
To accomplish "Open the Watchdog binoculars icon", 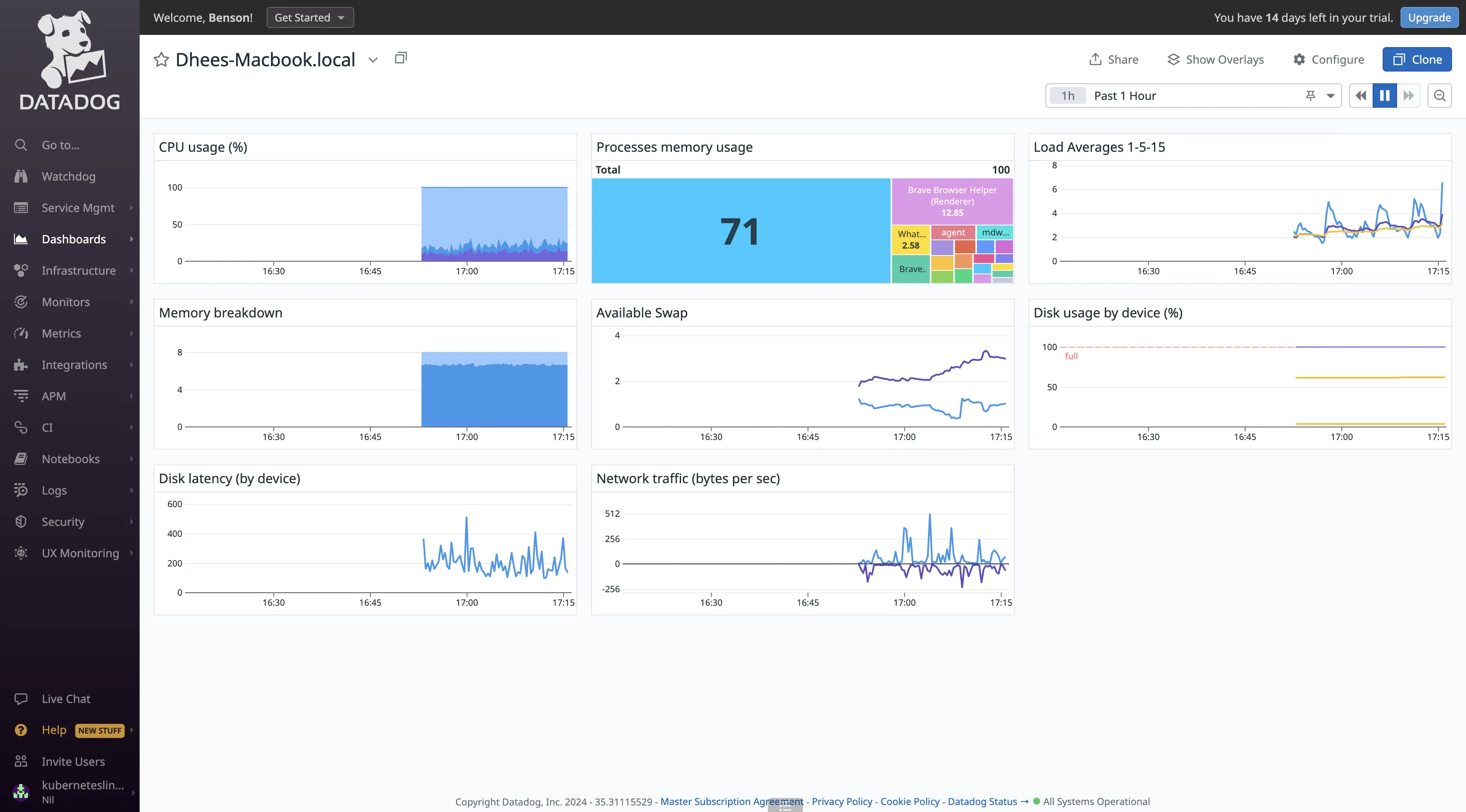I will pyautogui.click(x=21, y=176).
